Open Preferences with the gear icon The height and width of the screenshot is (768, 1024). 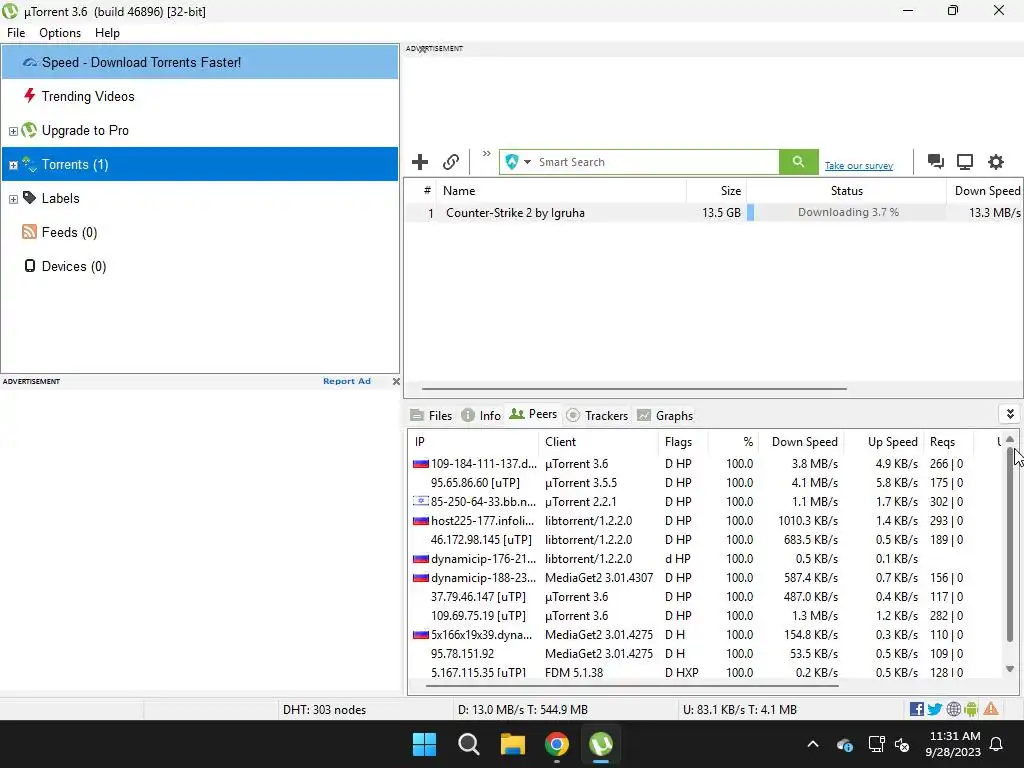995,161
